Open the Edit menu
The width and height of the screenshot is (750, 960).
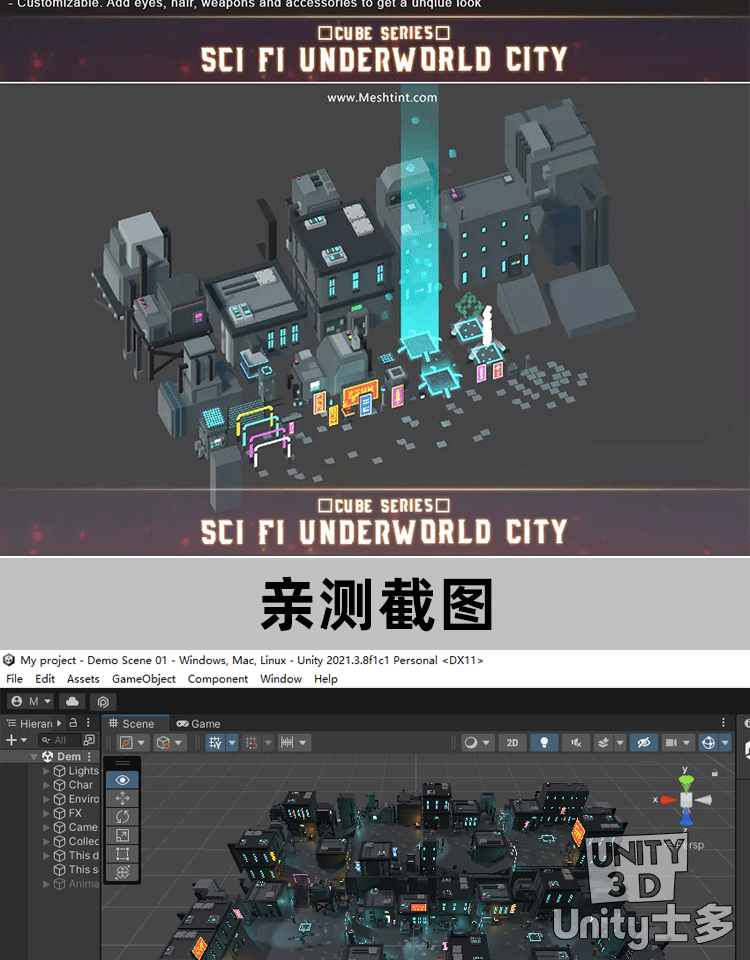45,679
